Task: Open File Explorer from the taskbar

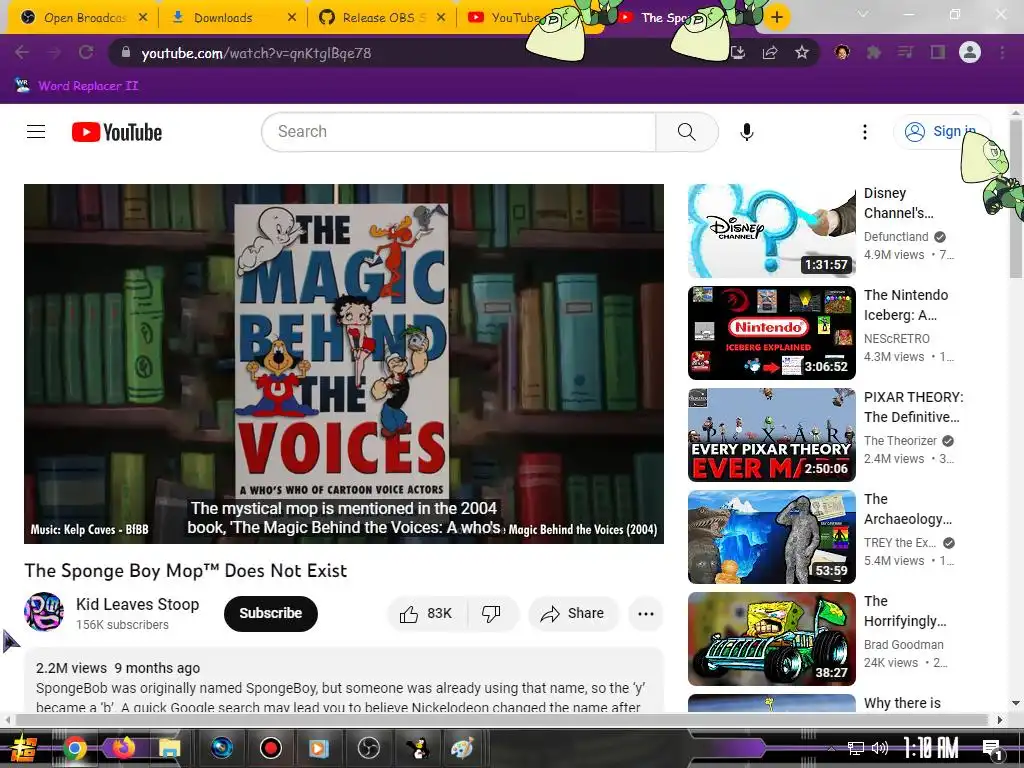Action: pos(169,748)
